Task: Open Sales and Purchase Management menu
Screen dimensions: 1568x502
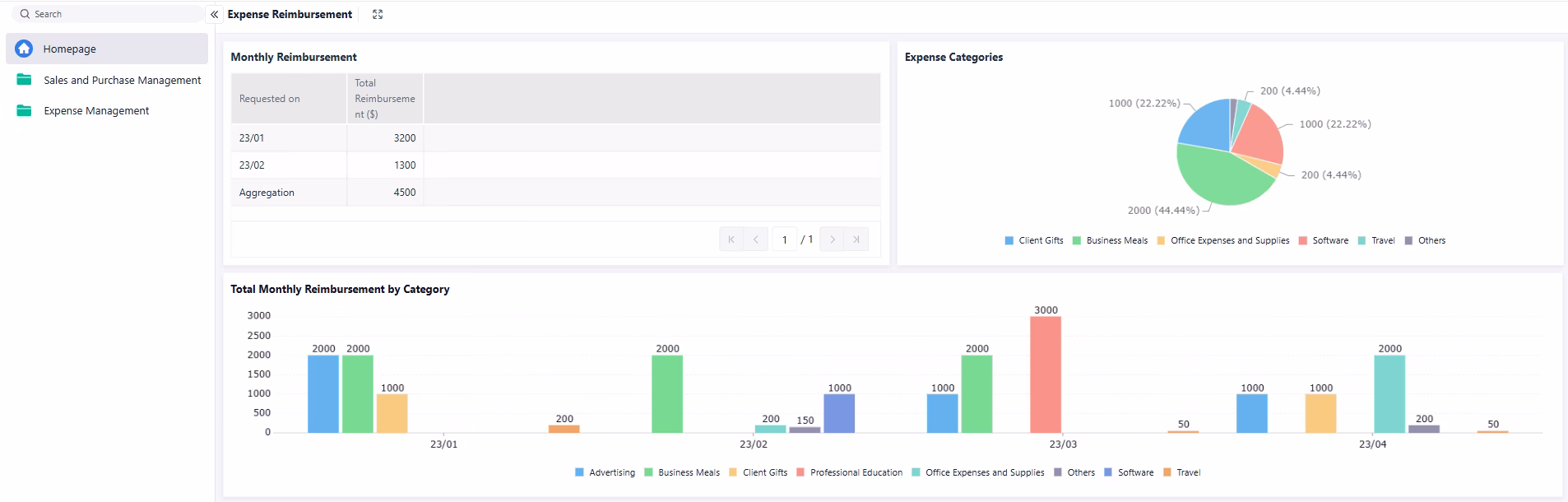Action: point(122,80)
